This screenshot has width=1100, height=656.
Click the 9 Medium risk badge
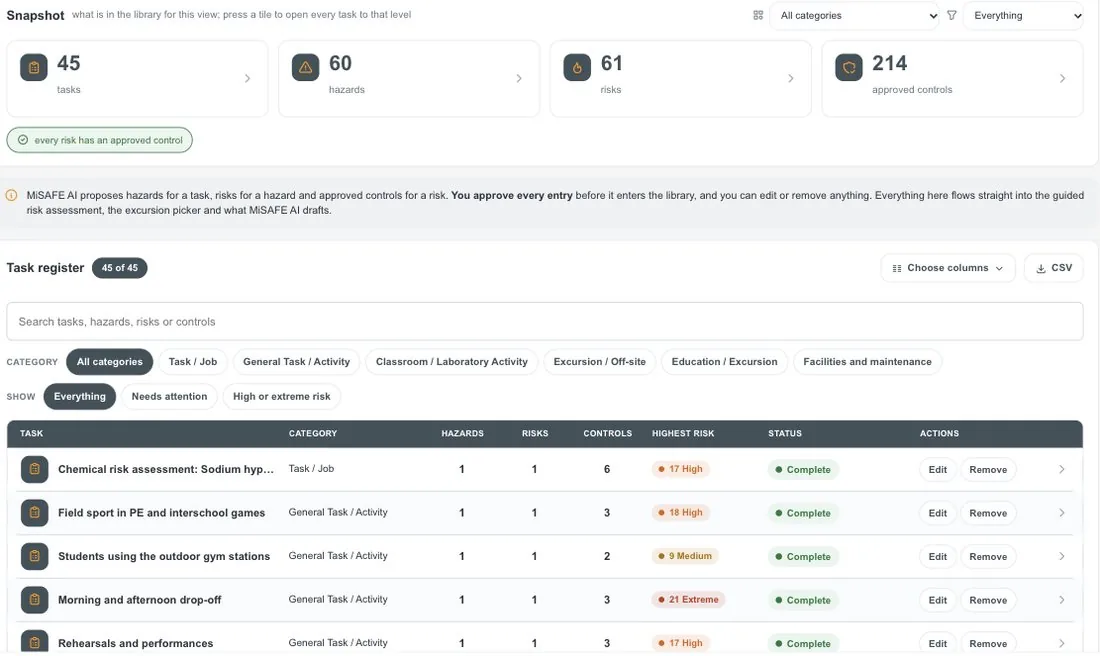click(x=685, y=556)
